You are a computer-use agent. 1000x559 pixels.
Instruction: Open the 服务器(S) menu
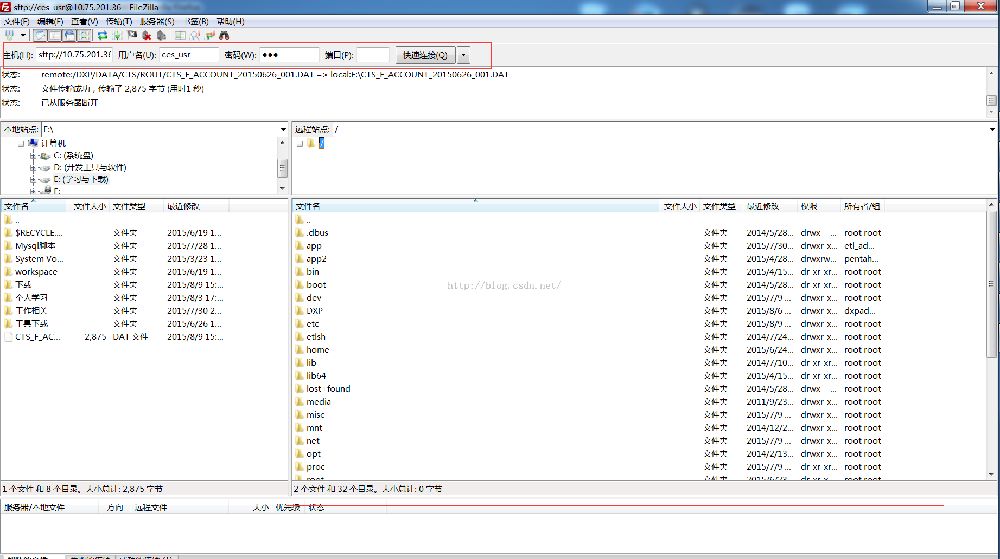point(157,21)
